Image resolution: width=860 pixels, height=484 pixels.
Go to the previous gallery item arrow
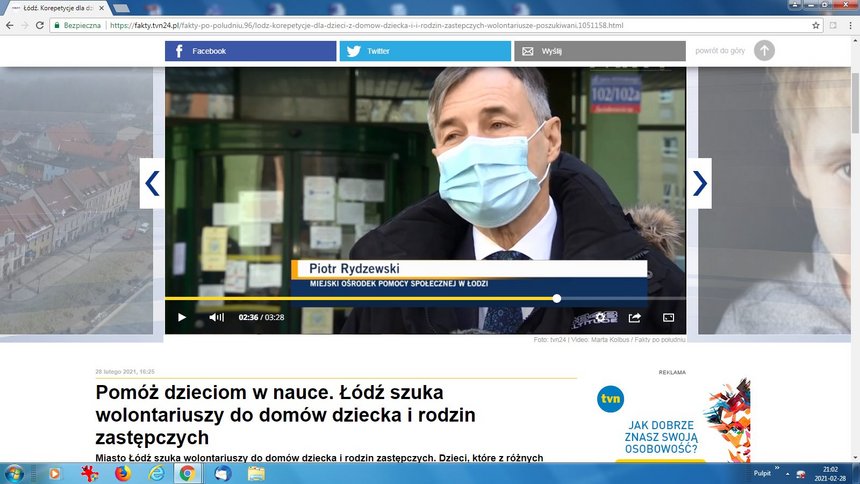point(152,183)
